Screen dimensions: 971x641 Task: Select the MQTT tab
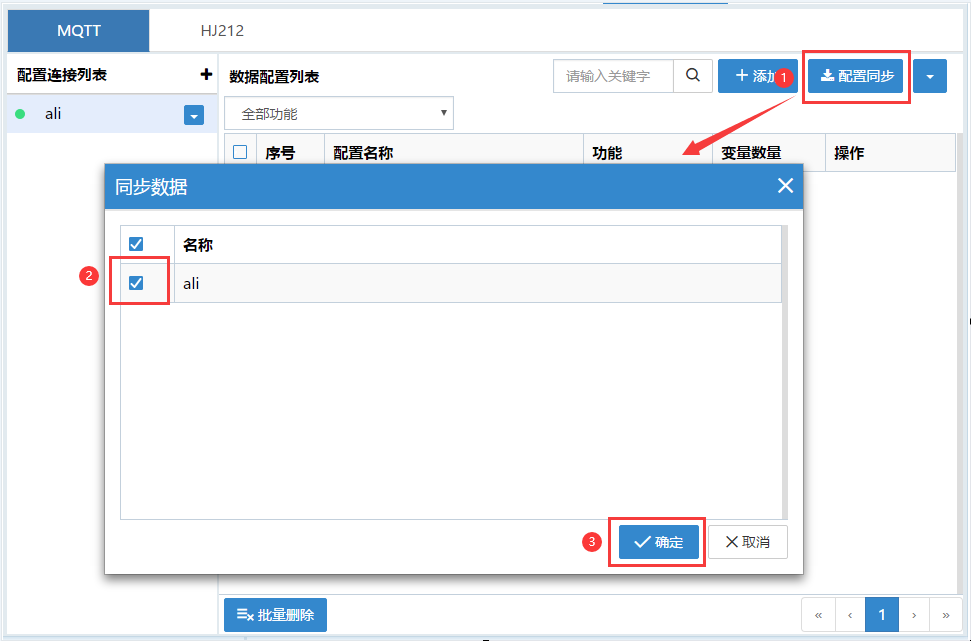[79, 31]
